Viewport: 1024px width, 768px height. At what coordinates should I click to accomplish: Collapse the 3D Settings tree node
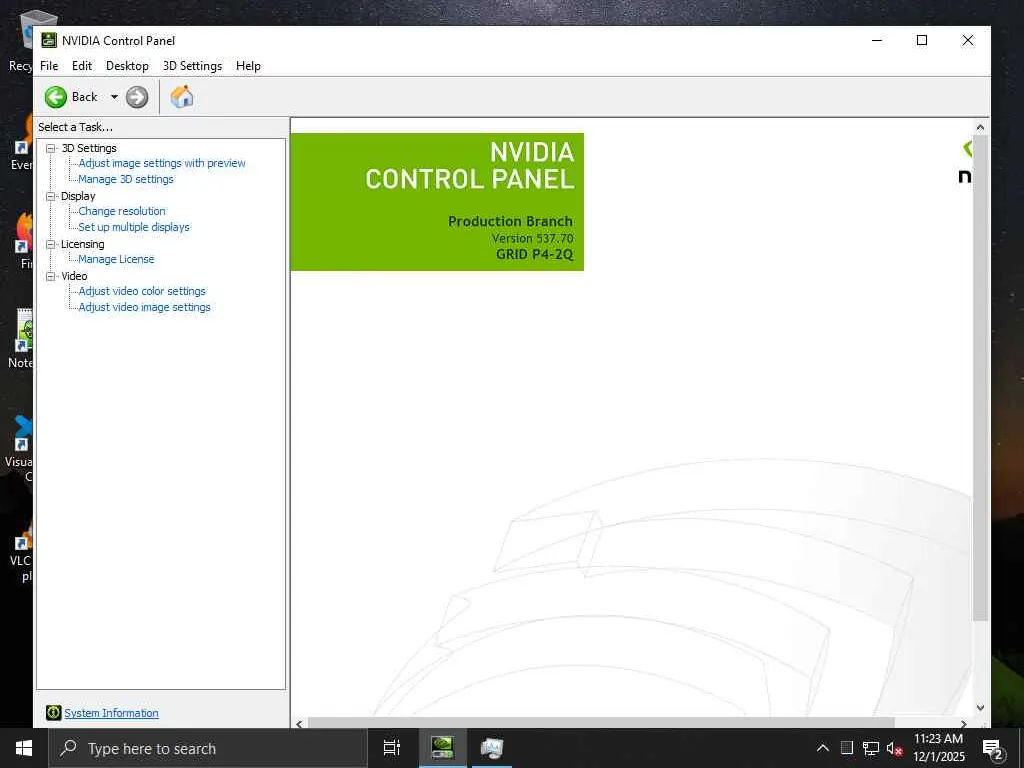[x=50, y=148]
